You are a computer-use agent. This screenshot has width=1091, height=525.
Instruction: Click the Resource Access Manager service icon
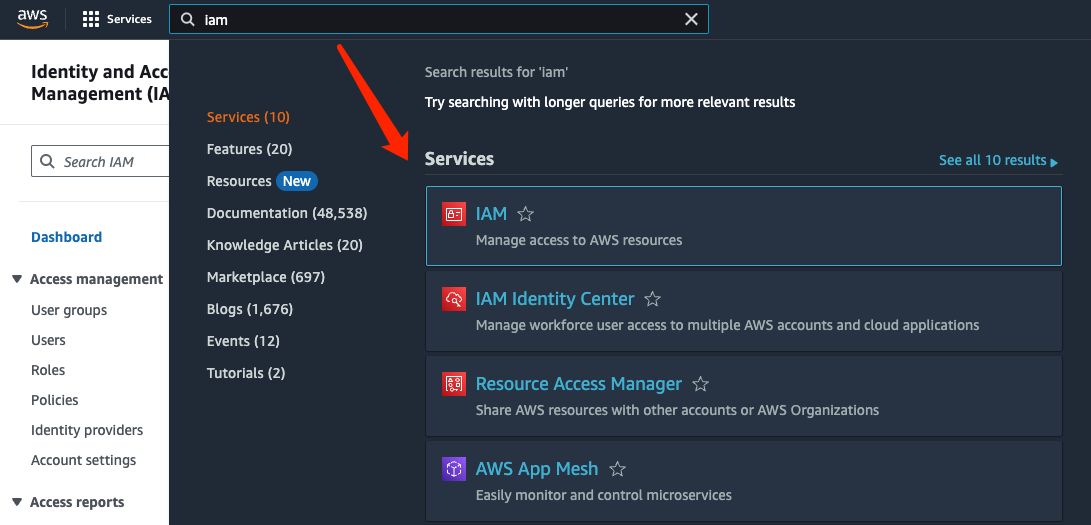[454, 384]
